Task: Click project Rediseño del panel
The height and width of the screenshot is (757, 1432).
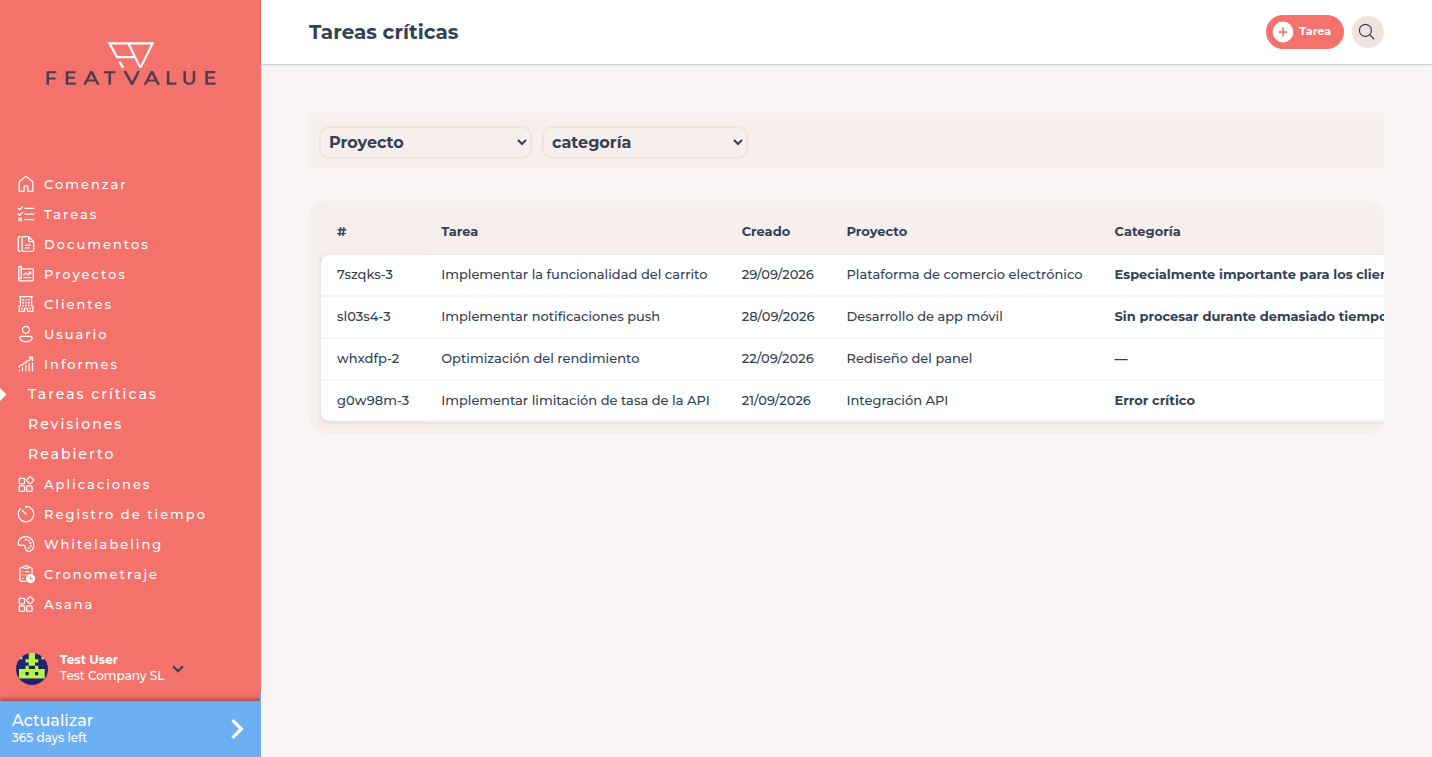Action: [x=909, y=358]
